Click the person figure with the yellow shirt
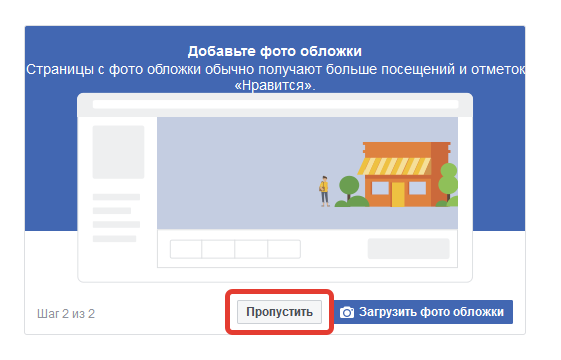The width and height of the screenshot is (561, 360). pyautogui.click(x=324, y=191)
